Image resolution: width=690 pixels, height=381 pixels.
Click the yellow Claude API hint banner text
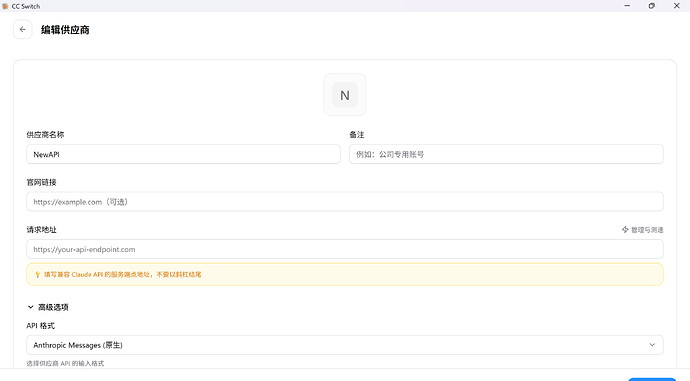[122, 275]
